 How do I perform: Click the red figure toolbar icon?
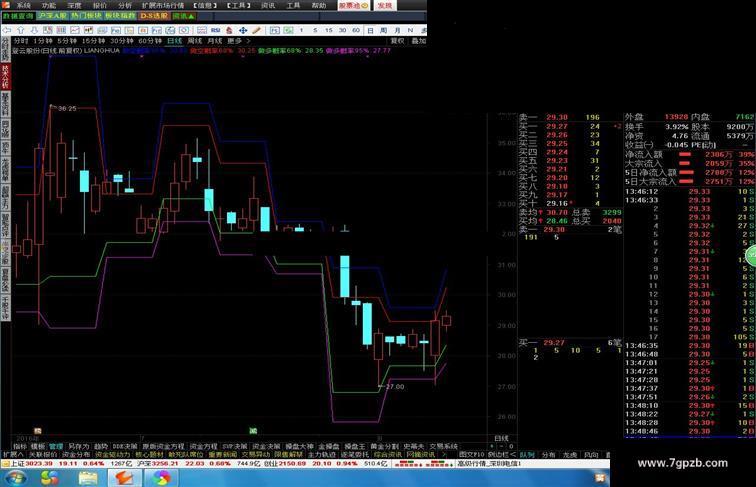229,30
